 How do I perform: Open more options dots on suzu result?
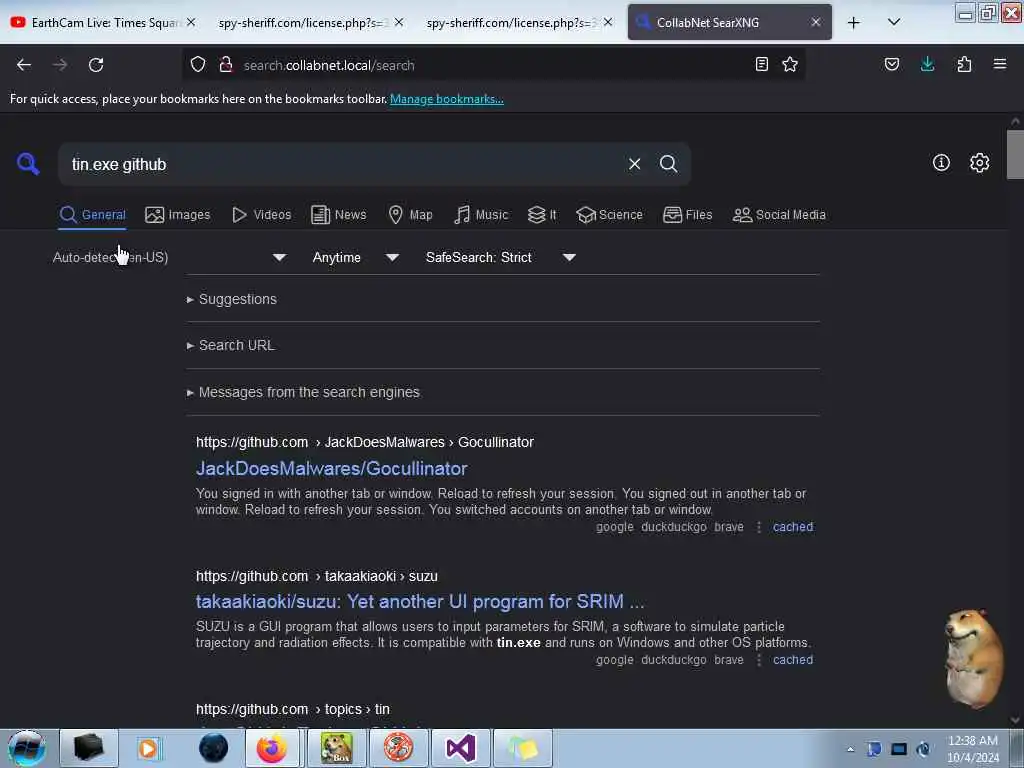coord(758,660)
